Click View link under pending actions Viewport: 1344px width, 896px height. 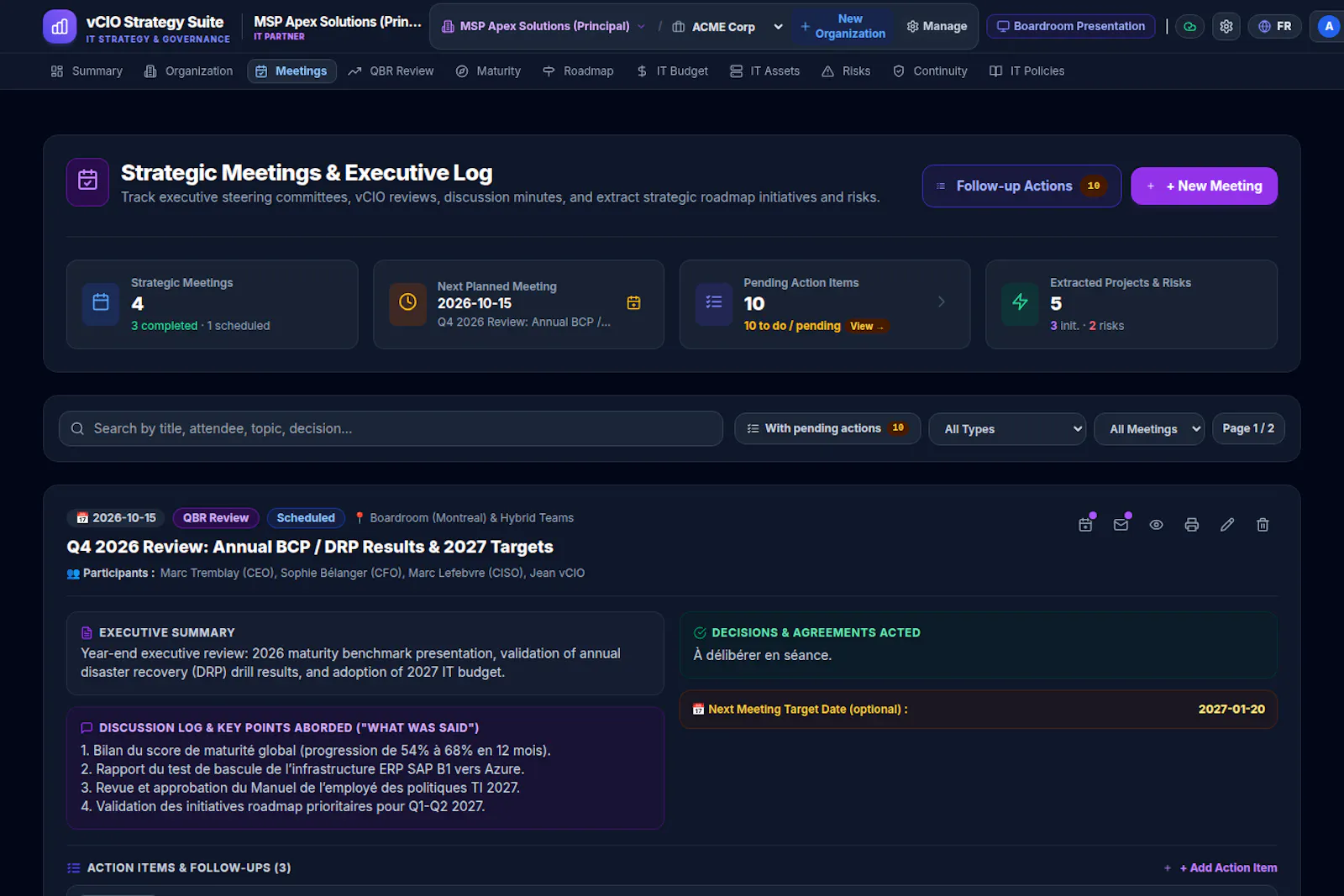pos(866,326)
